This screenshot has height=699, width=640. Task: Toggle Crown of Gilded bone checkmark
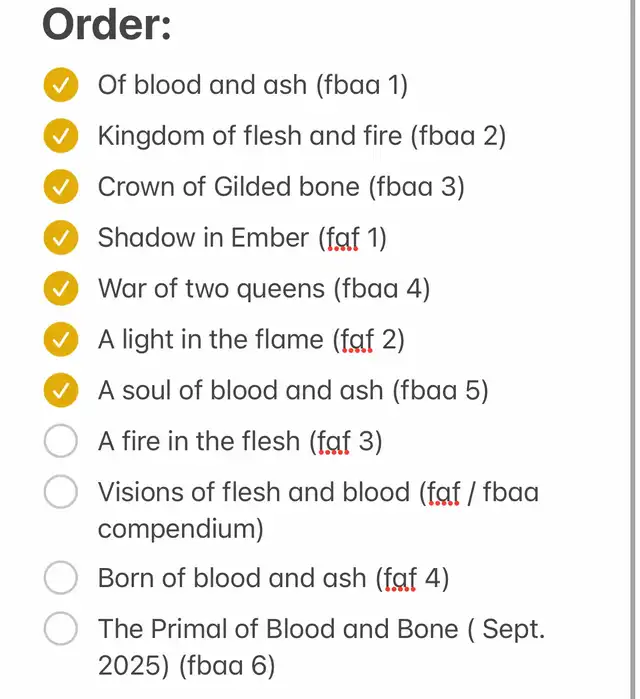point(61,186)
